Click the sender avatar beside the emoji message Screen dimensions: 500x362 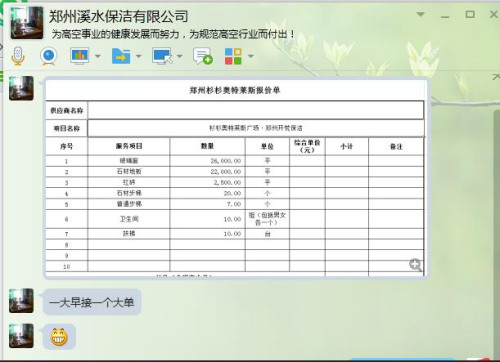tap(21, 336)
